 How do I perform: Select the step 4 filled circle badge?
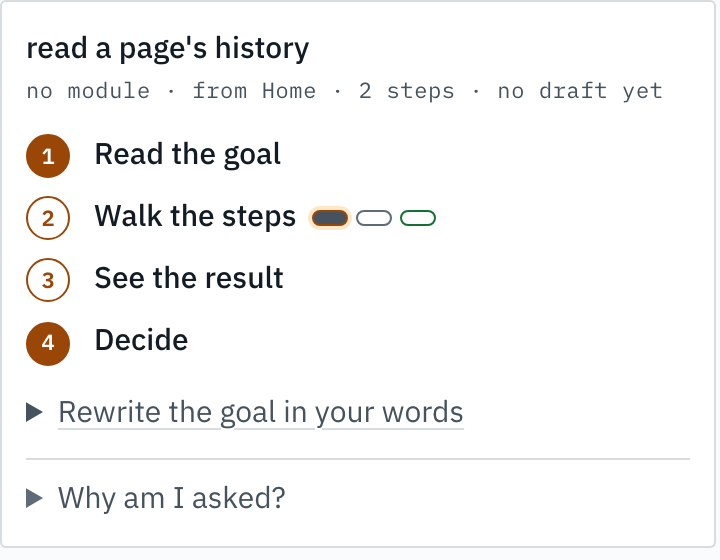click(48, 344)
